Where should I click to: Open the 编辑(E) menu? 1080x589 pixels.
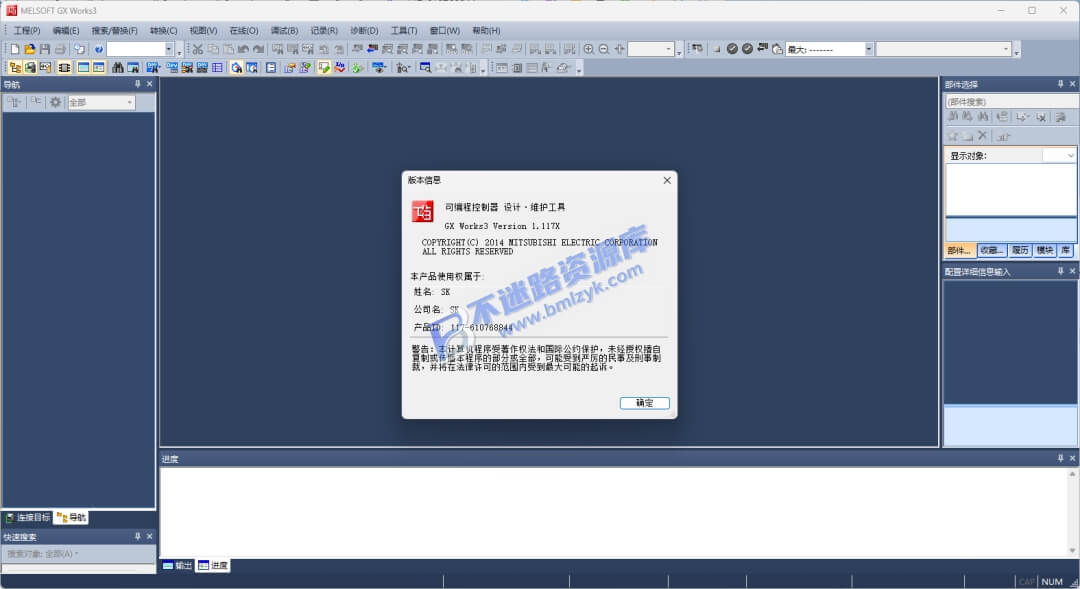click(x=65, y=30)
